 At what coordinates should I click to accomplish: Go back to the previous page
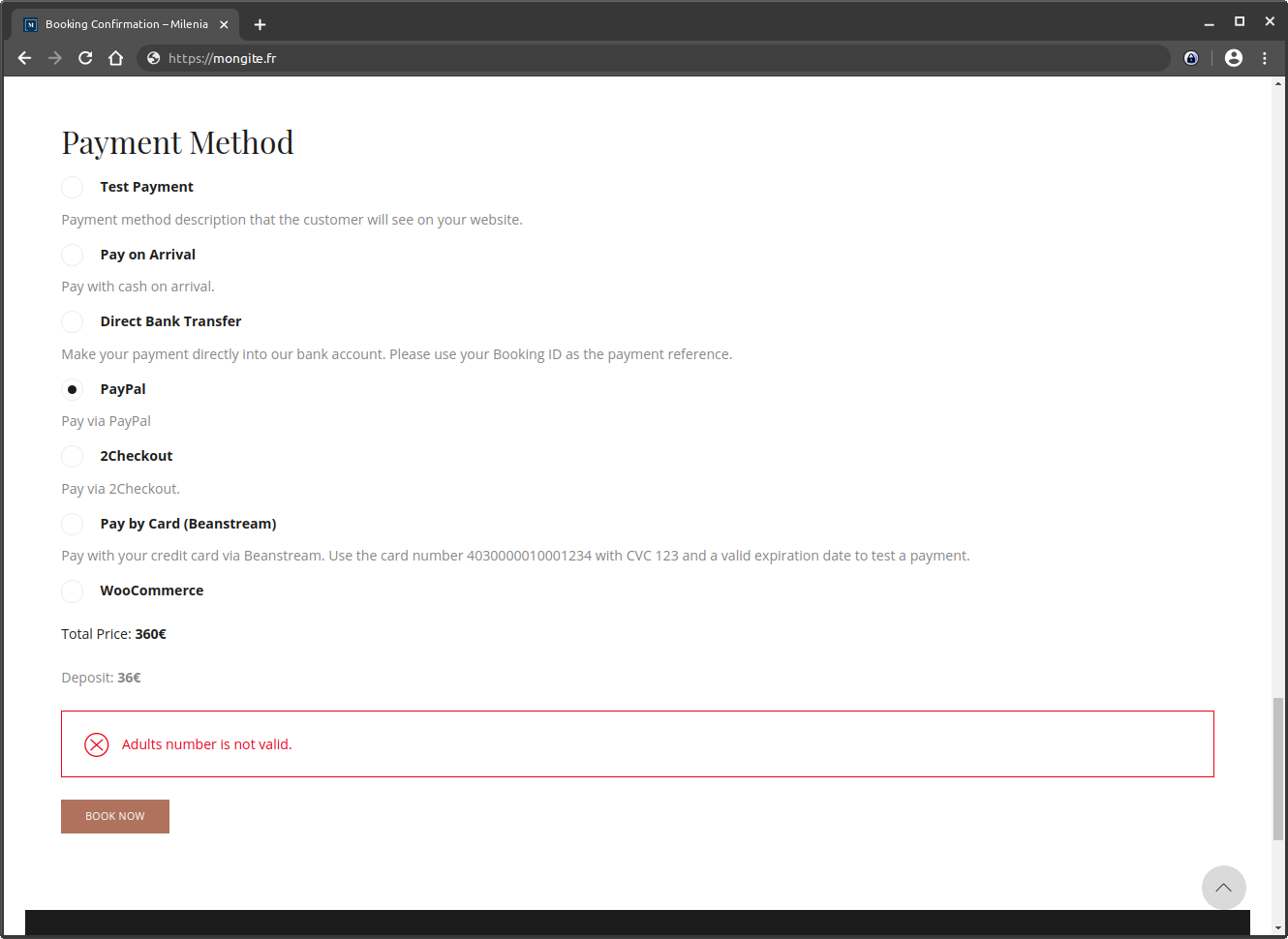(x=25, y=58)
